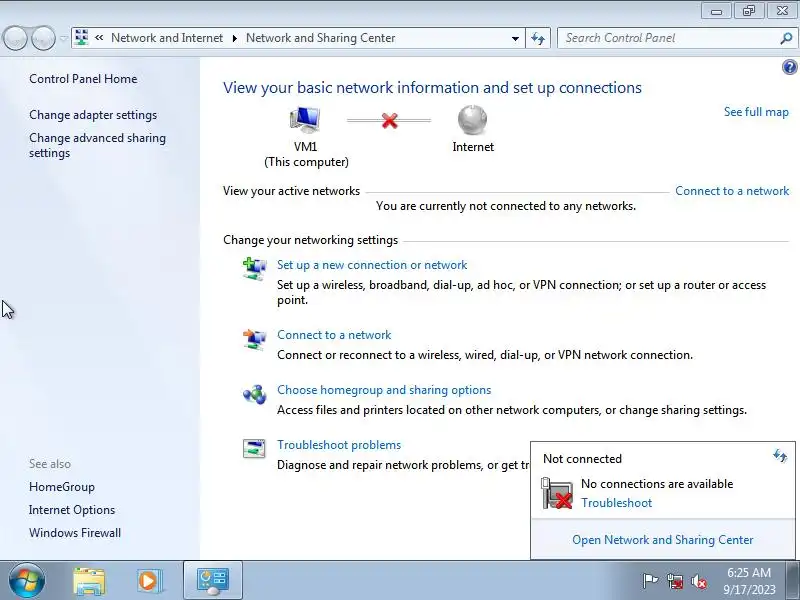Select Network and Sharing Center breadcrumb
The width and height of the screenshot is (800, 600).
point(320,38)
